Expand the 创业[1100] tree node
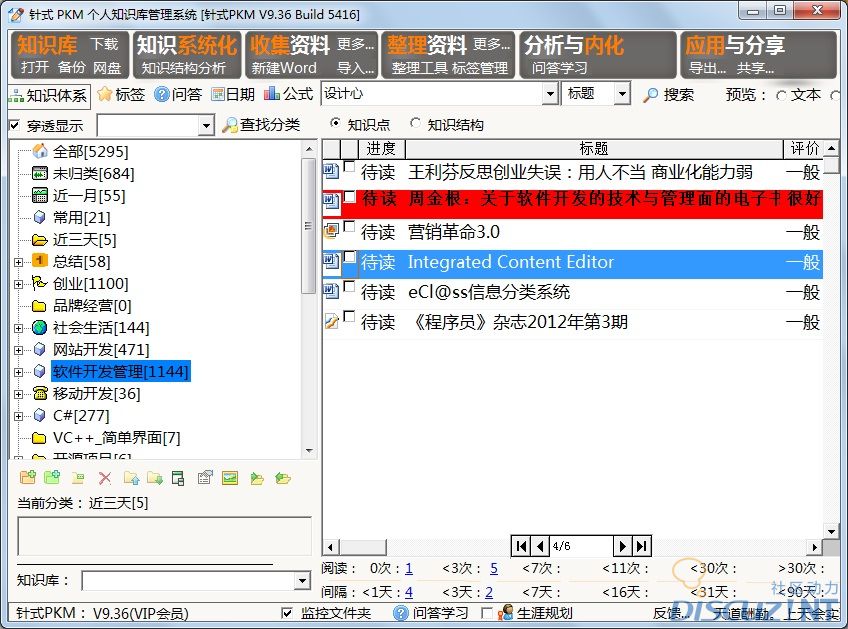This screenshot has width=848, height=629. pos(18,284)
